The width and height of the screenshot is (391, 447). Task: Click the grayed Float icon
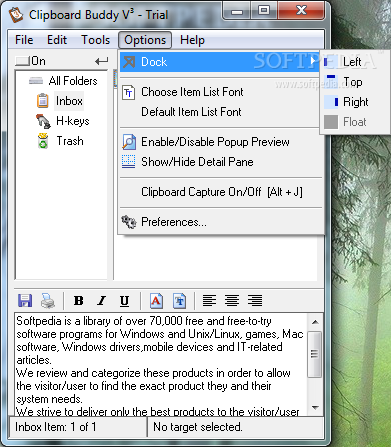click(x=331, y=122)
